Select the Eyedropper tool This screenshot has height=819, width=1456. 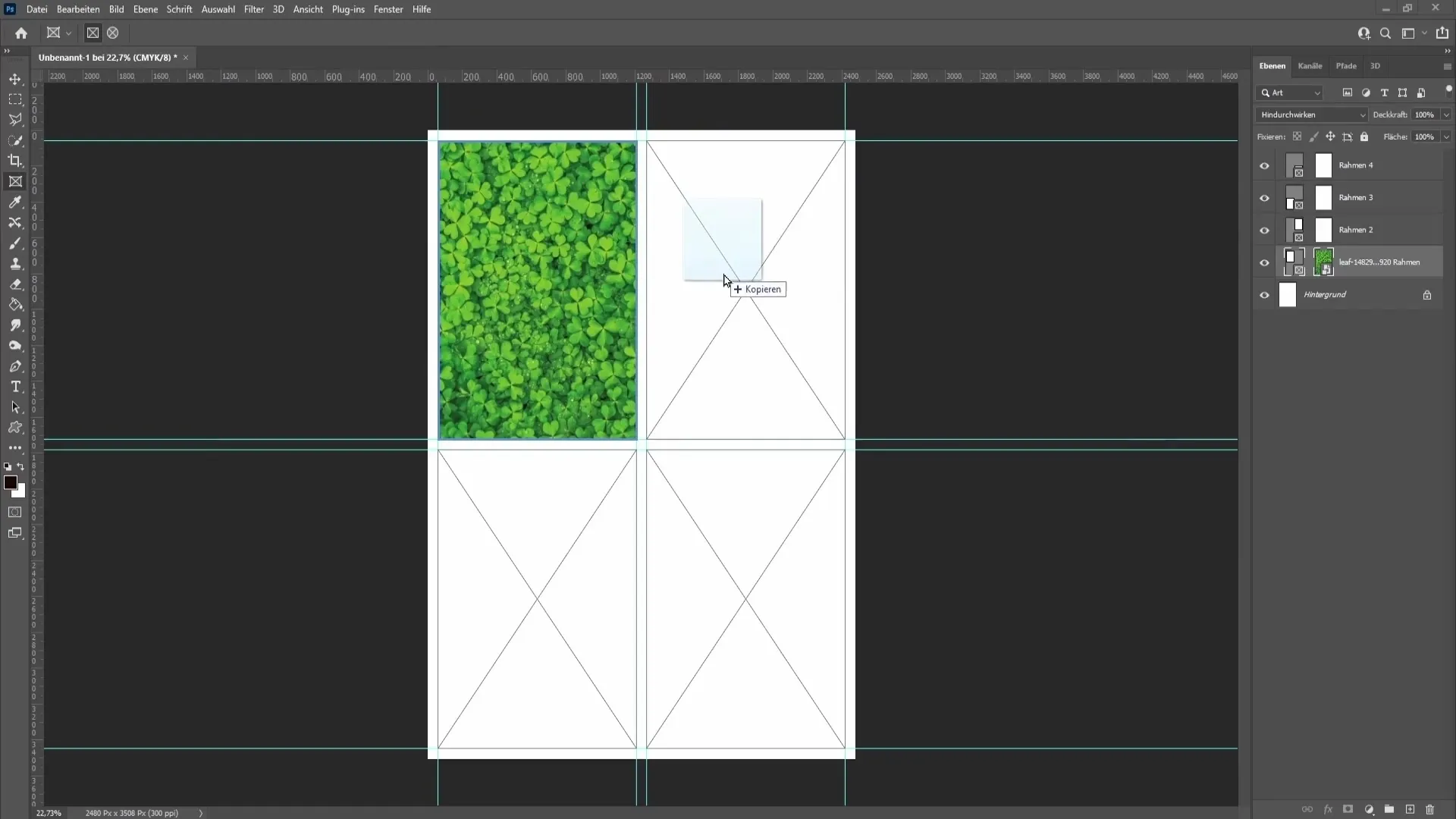[x=15, y=202]
